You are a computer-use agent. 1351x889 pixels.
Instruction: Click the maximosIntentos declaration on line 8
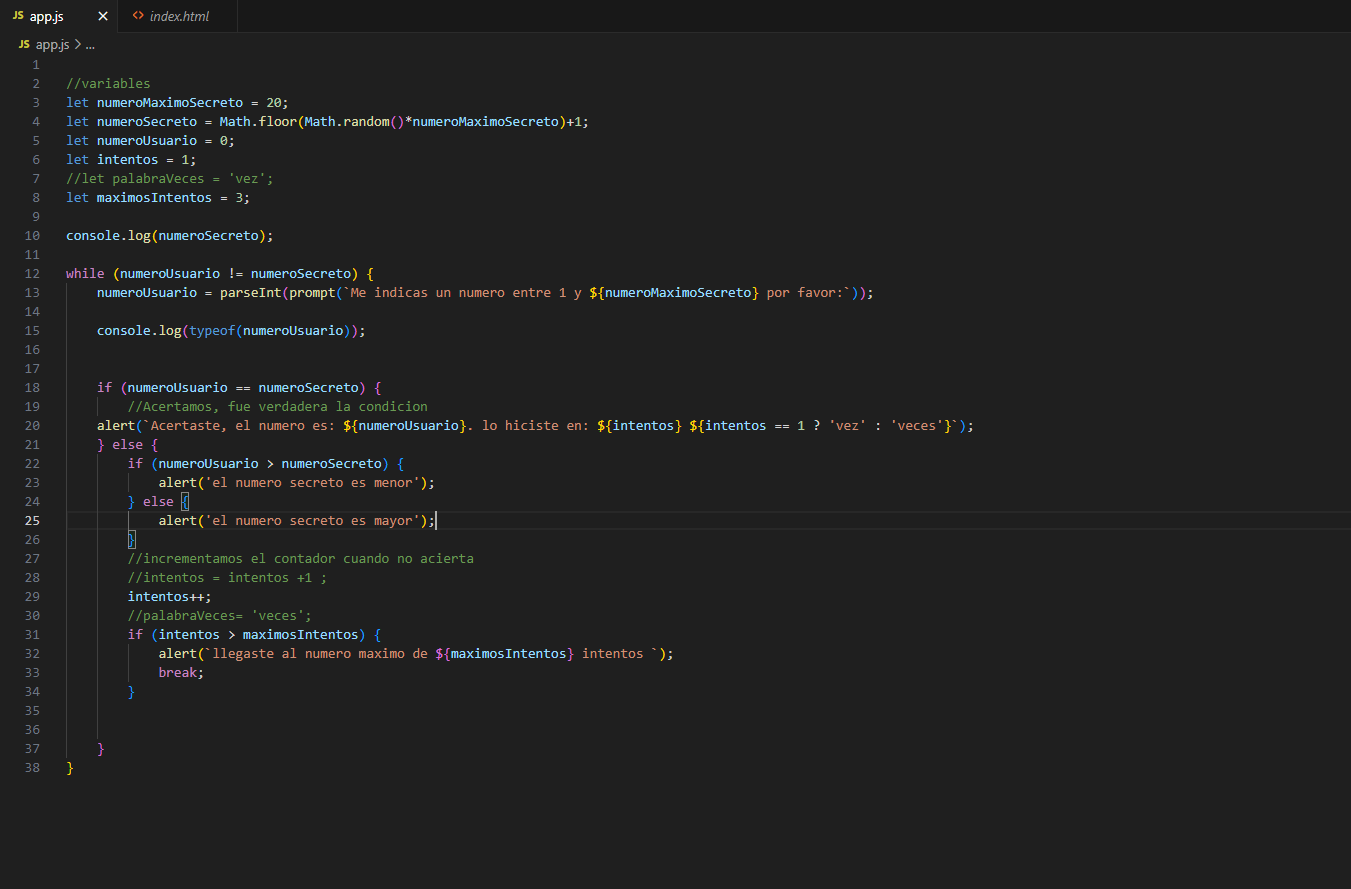click(153, 196)
